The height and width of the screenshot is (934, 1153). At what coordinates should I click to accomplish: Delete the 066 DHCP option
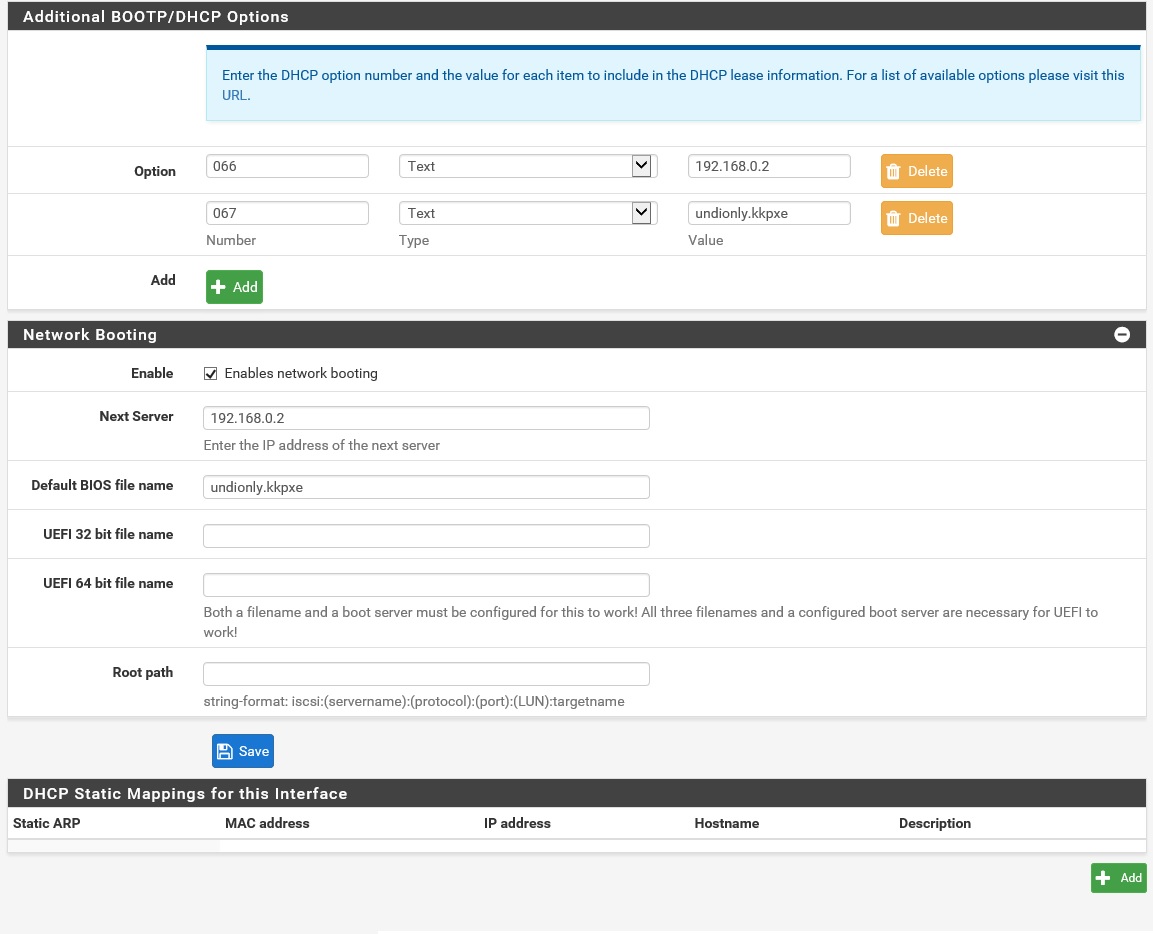(916, 171)
